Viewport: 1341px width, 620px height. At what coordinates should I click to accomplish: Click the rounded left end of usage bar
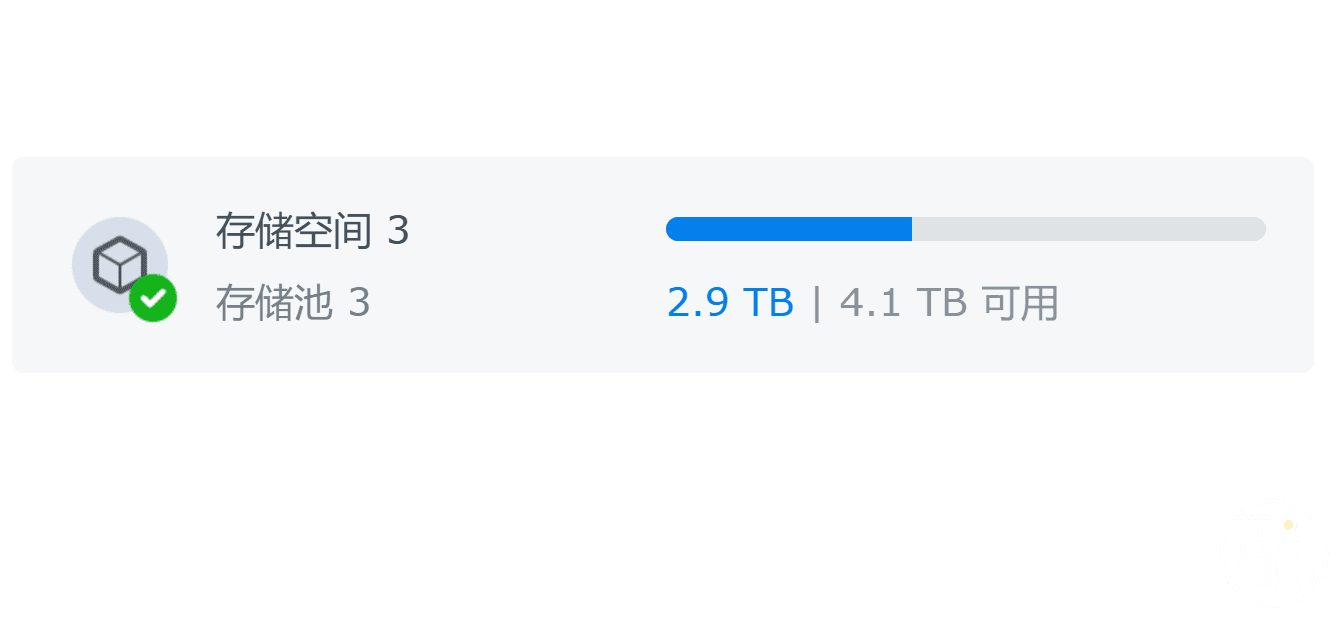(674, 229)
